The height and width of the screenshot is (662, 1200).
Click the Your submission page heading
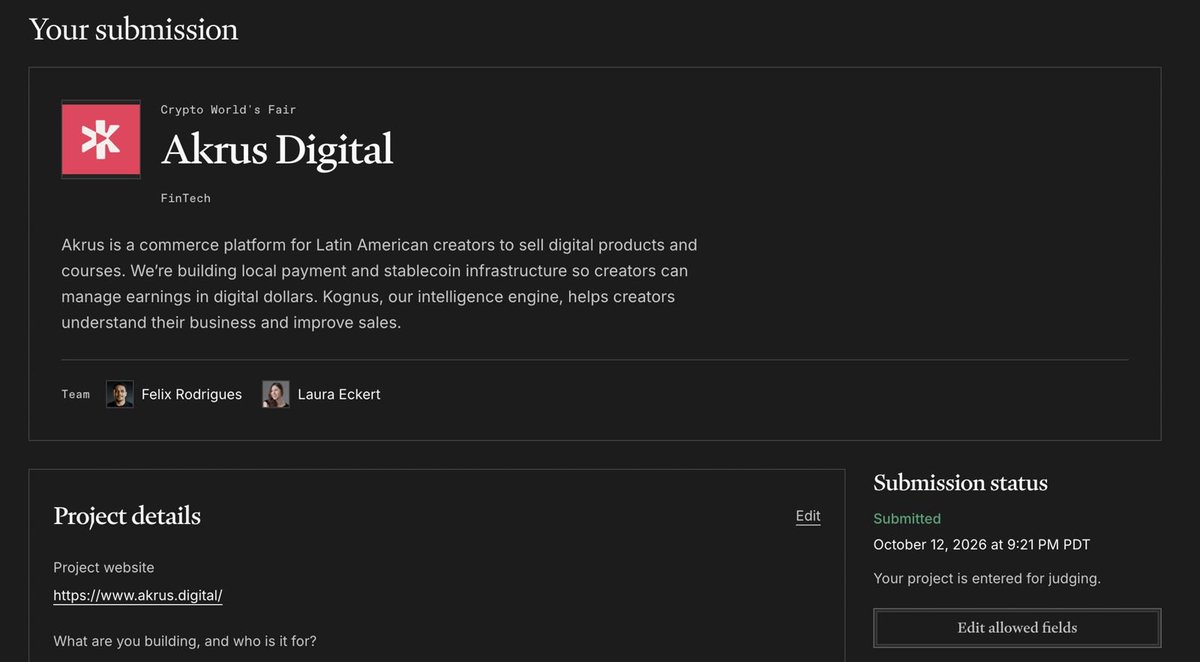click(x=134, y=29)
